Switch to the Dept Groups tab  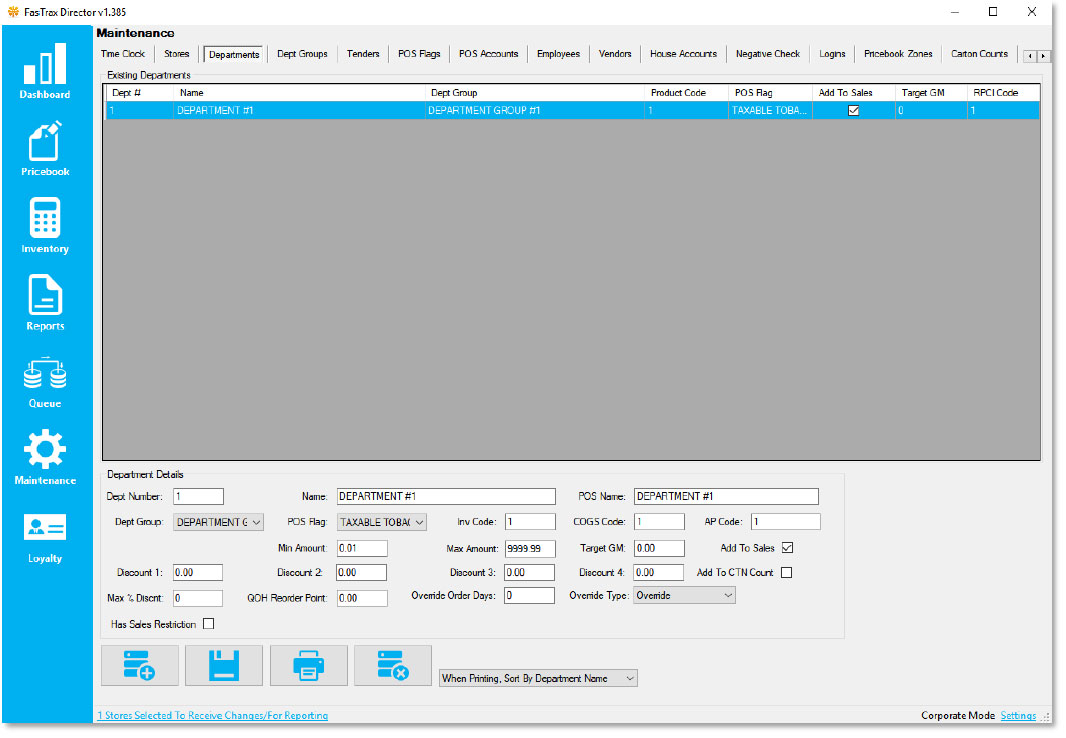click(303, 54)
